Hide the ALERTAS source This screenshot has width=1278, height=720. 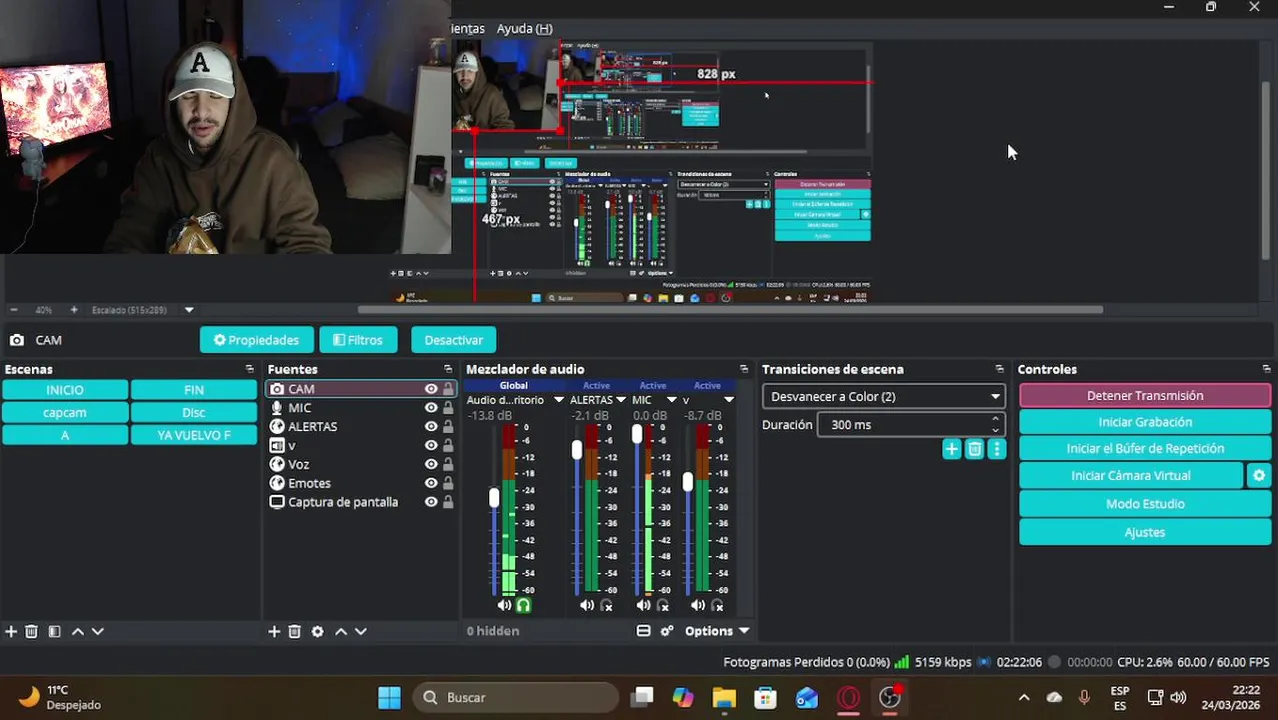click(431, 427)
